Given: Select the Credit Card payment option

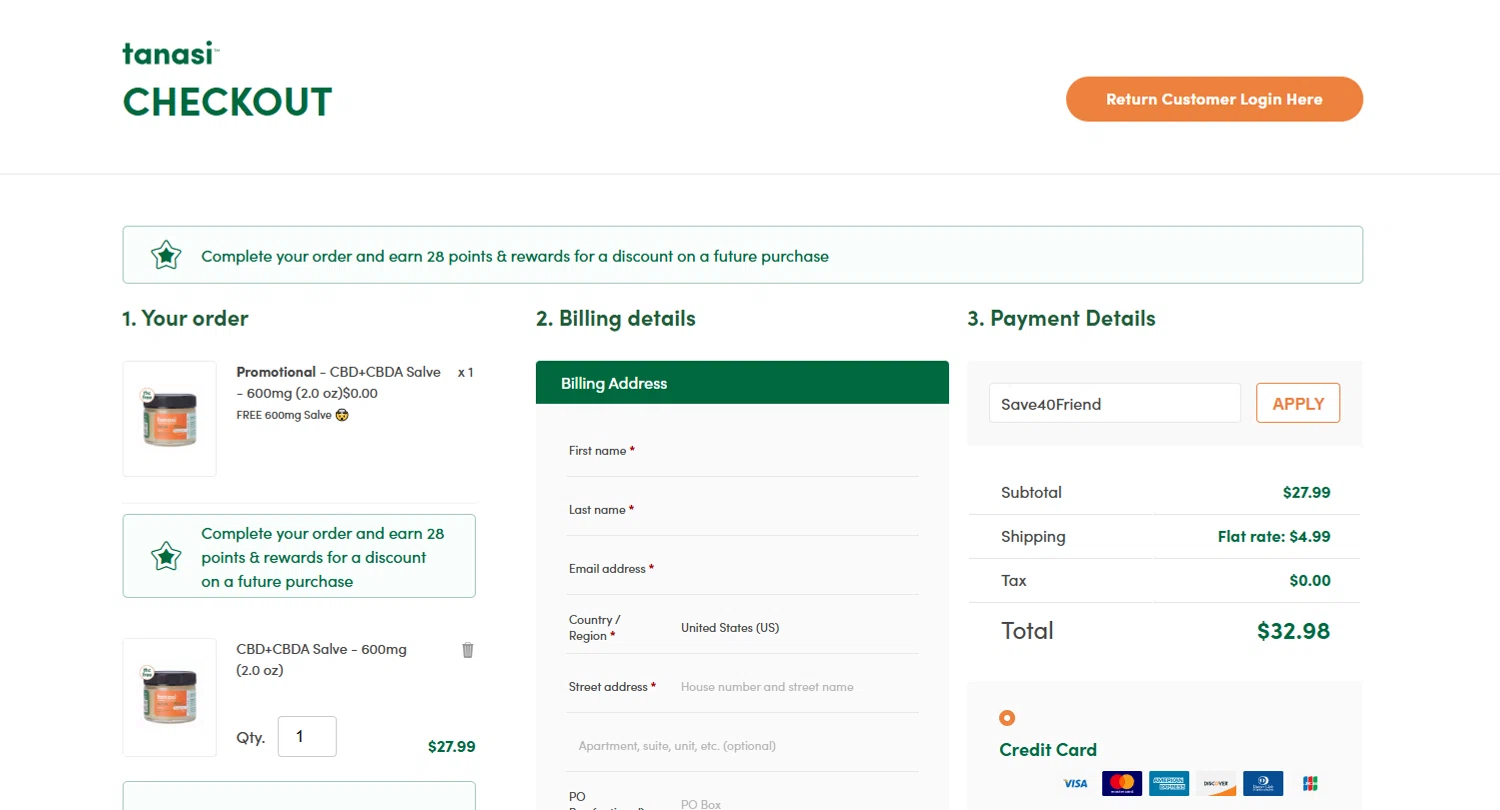Looking at the screenshot, I should point(1007,717).
